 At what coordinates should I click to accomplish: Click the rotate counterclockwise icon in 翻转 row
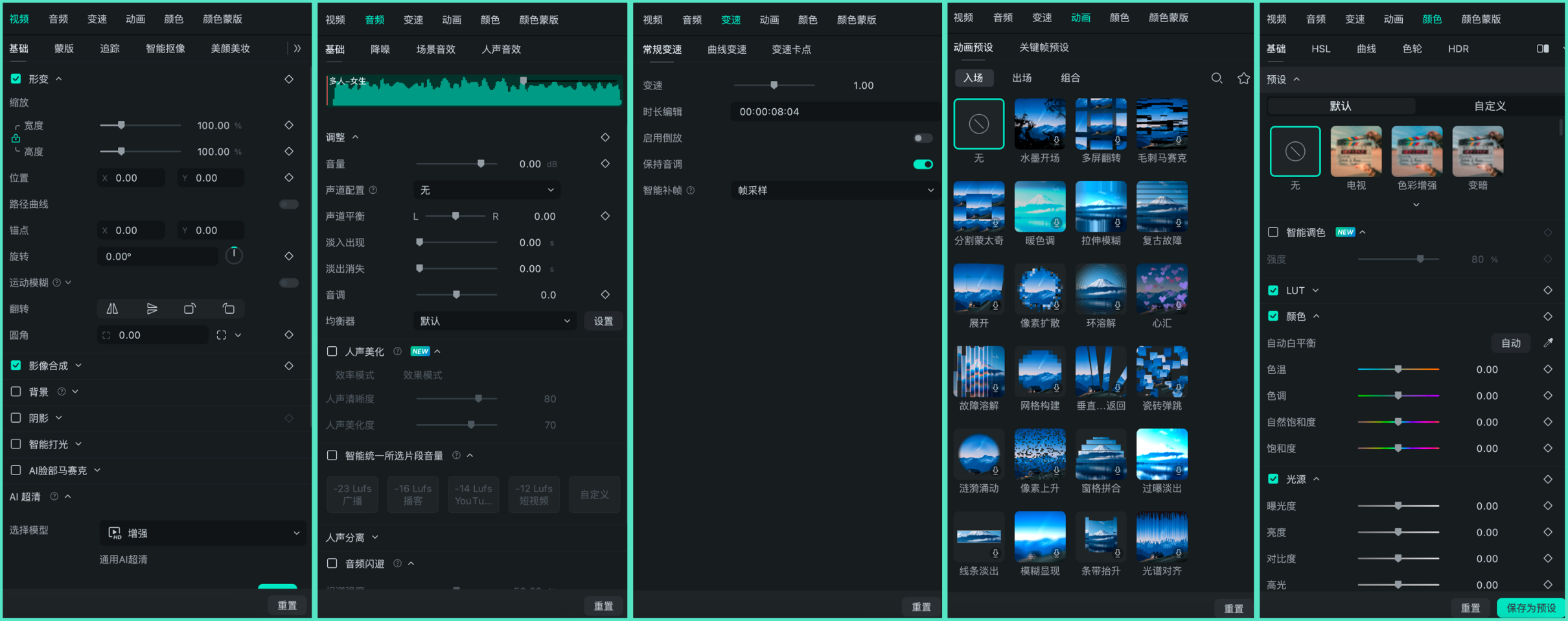(229, 309)
